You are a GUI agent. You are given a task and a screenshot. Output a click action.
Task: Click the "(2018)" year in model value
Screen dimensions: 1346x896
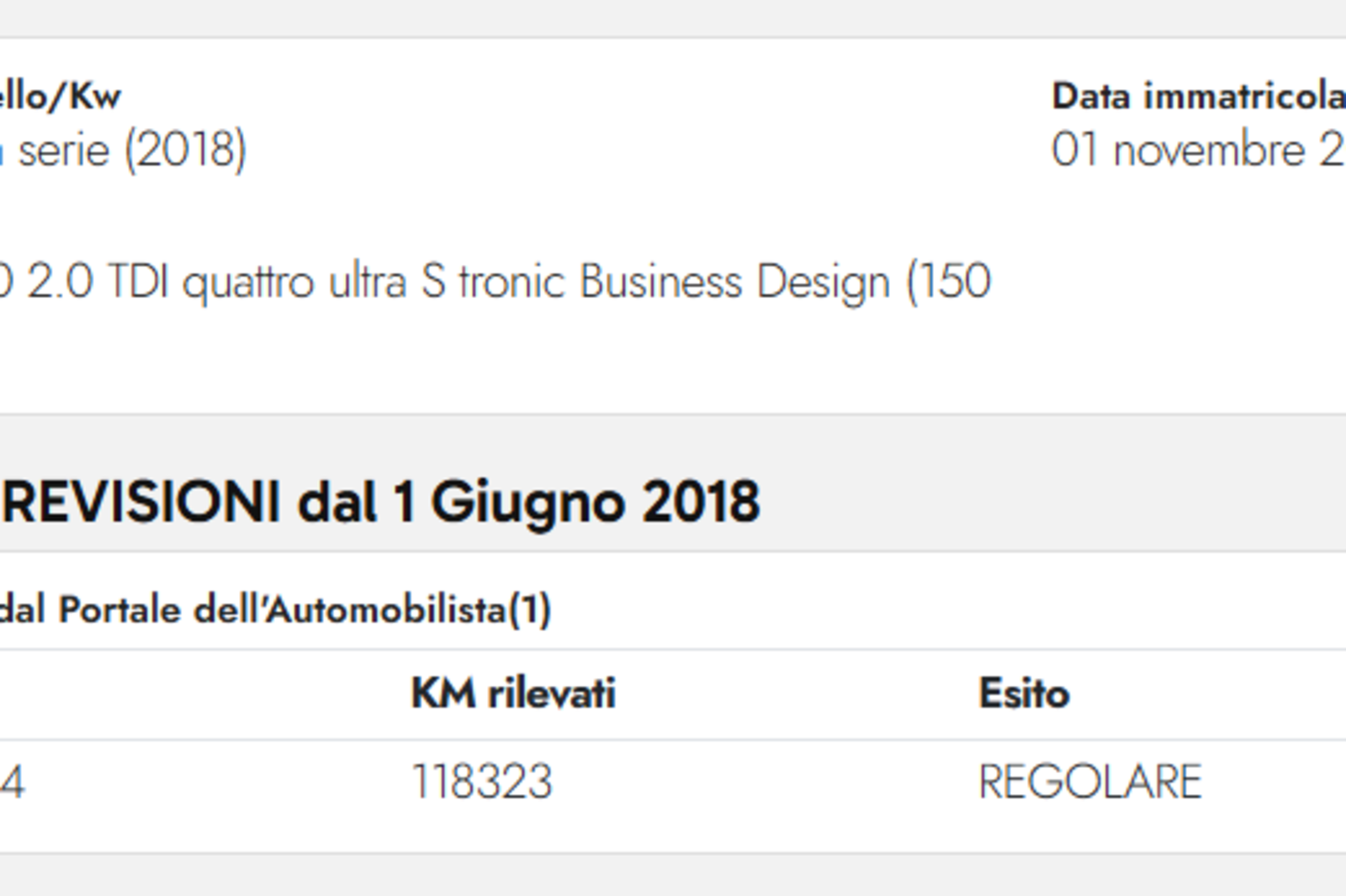[186, 151]
